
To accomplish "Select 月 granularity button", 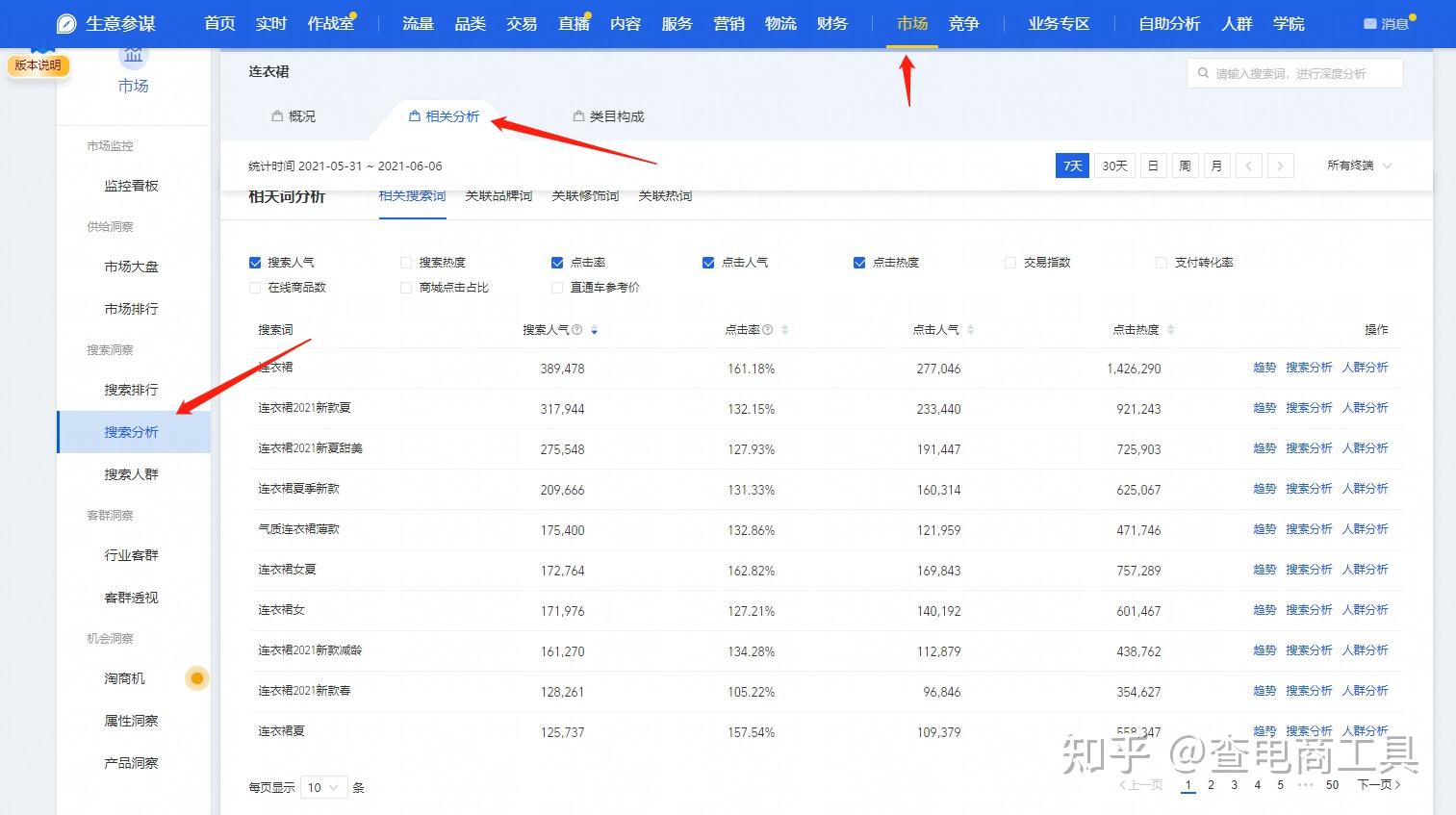I will click(x=1216, y=166).
